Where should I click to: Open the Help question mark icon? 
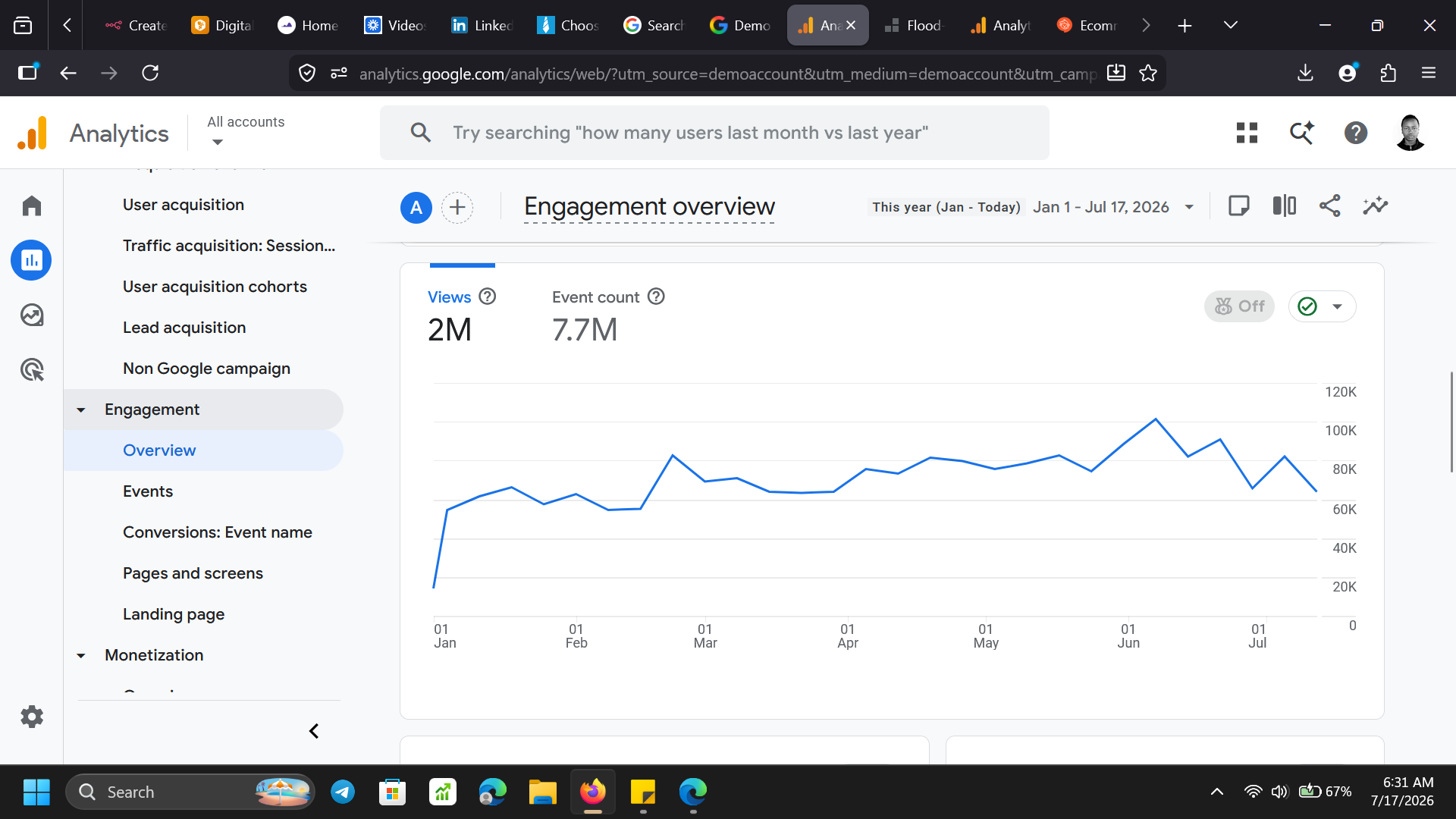coord(1356,133)
